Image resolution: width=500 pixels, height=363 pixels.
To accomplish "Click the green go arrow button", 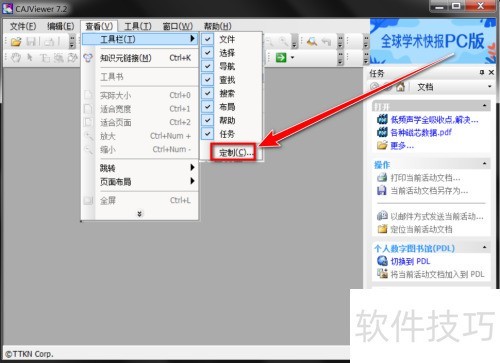I will [x=281, y=57].
